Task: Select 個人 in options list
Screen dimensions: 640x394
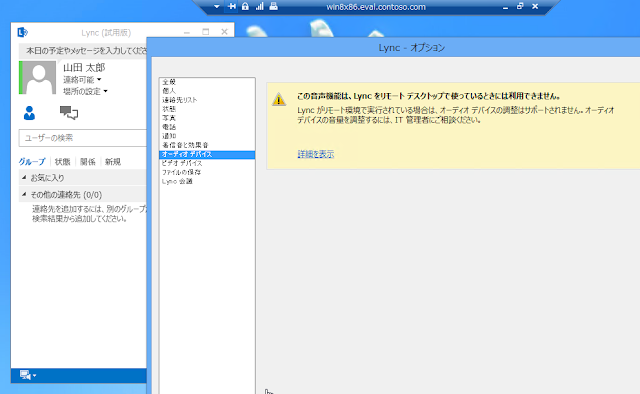Action: tap(207, 91)
